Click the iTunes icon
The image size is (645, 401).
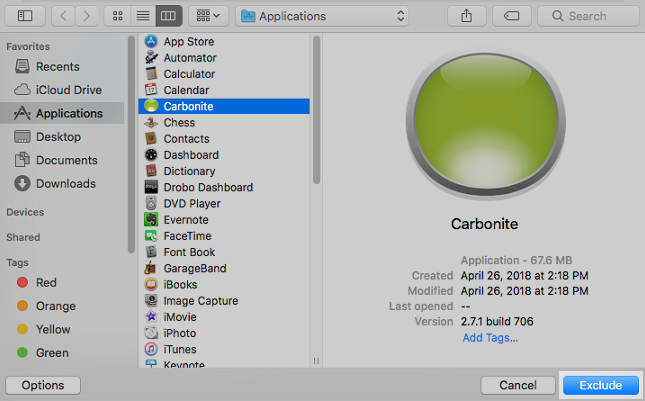pyautogui.click(x=151, y=349)
